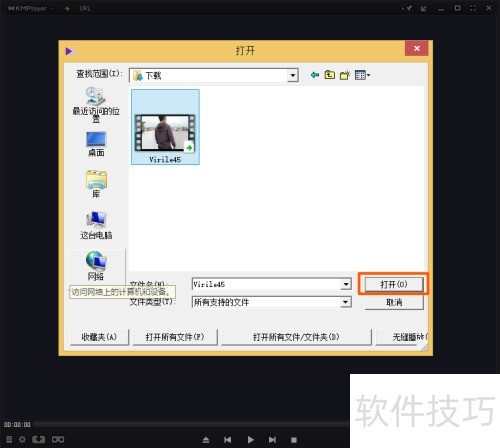Viewport: 500px width, 448px height.
Task: Click the Play button in KMPlayer
Action: [251, 440]
